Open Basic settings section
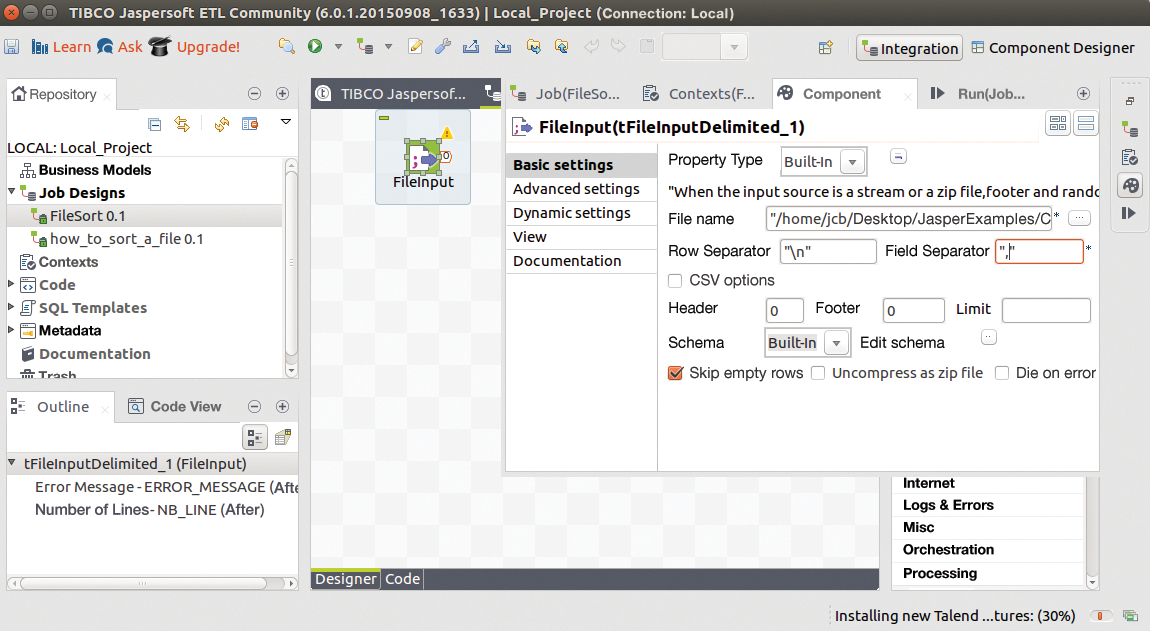Screen dimensions: 1150x631 click(582, 165)
